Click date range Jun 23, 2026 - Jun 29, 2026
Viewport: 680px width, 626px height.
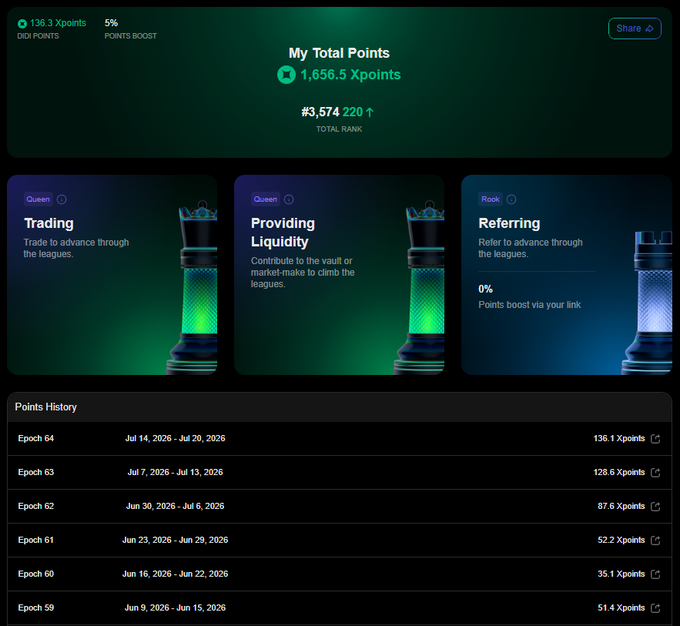[175, 540]
